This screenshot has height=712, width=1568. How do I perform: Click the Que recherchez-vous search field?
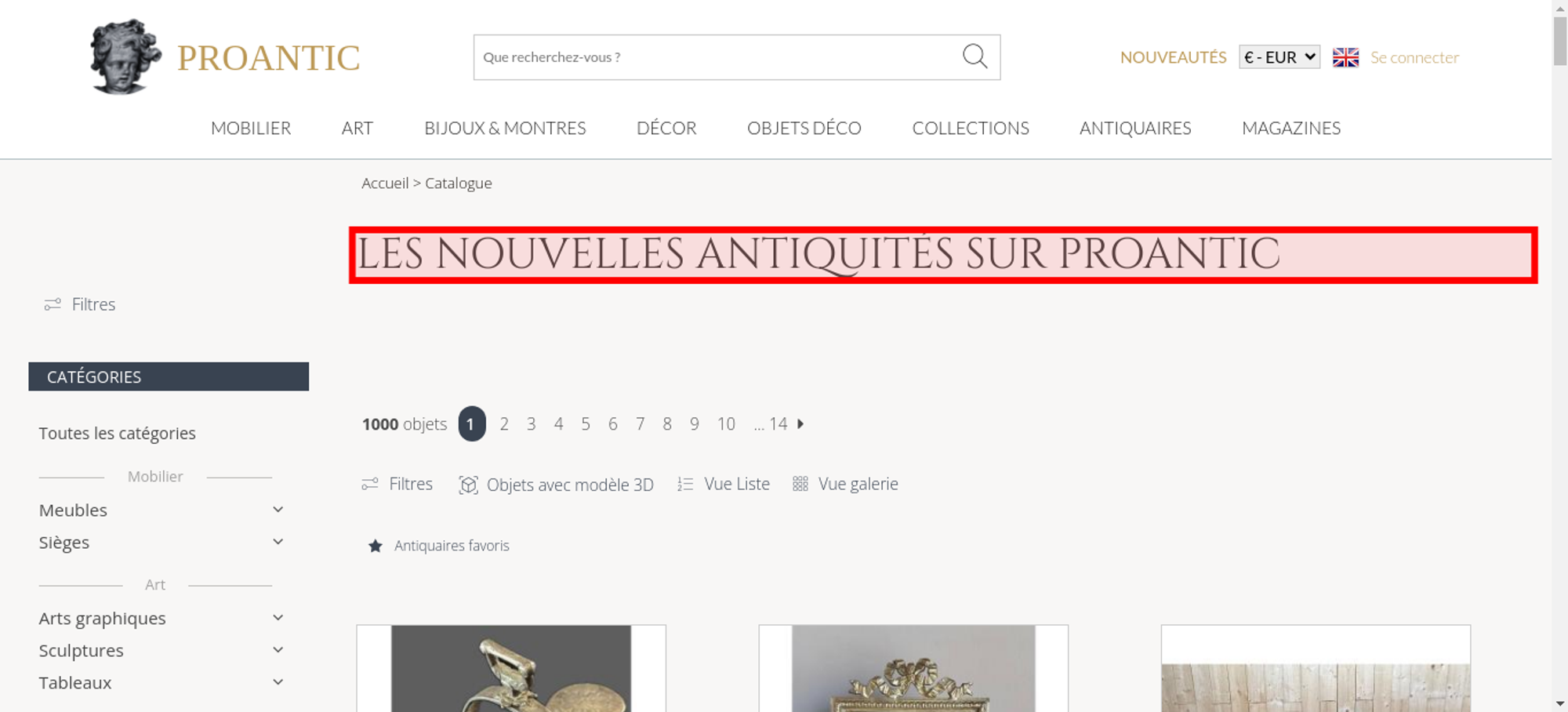(717, 57)
